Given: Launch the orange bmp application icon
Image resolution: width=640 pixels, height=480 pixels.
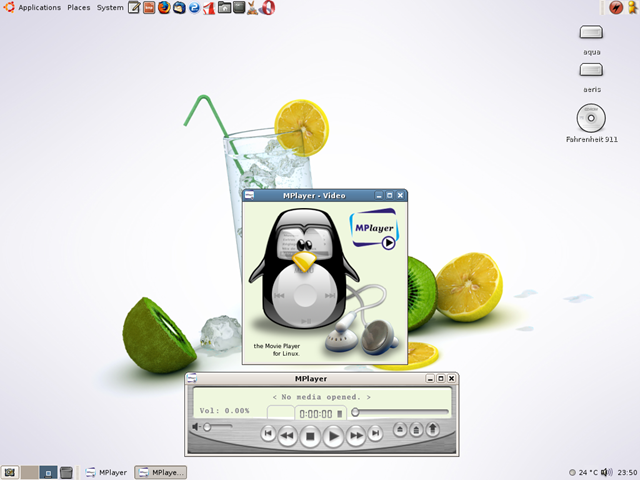Looking at the screenshot, I should click(149, 7).
